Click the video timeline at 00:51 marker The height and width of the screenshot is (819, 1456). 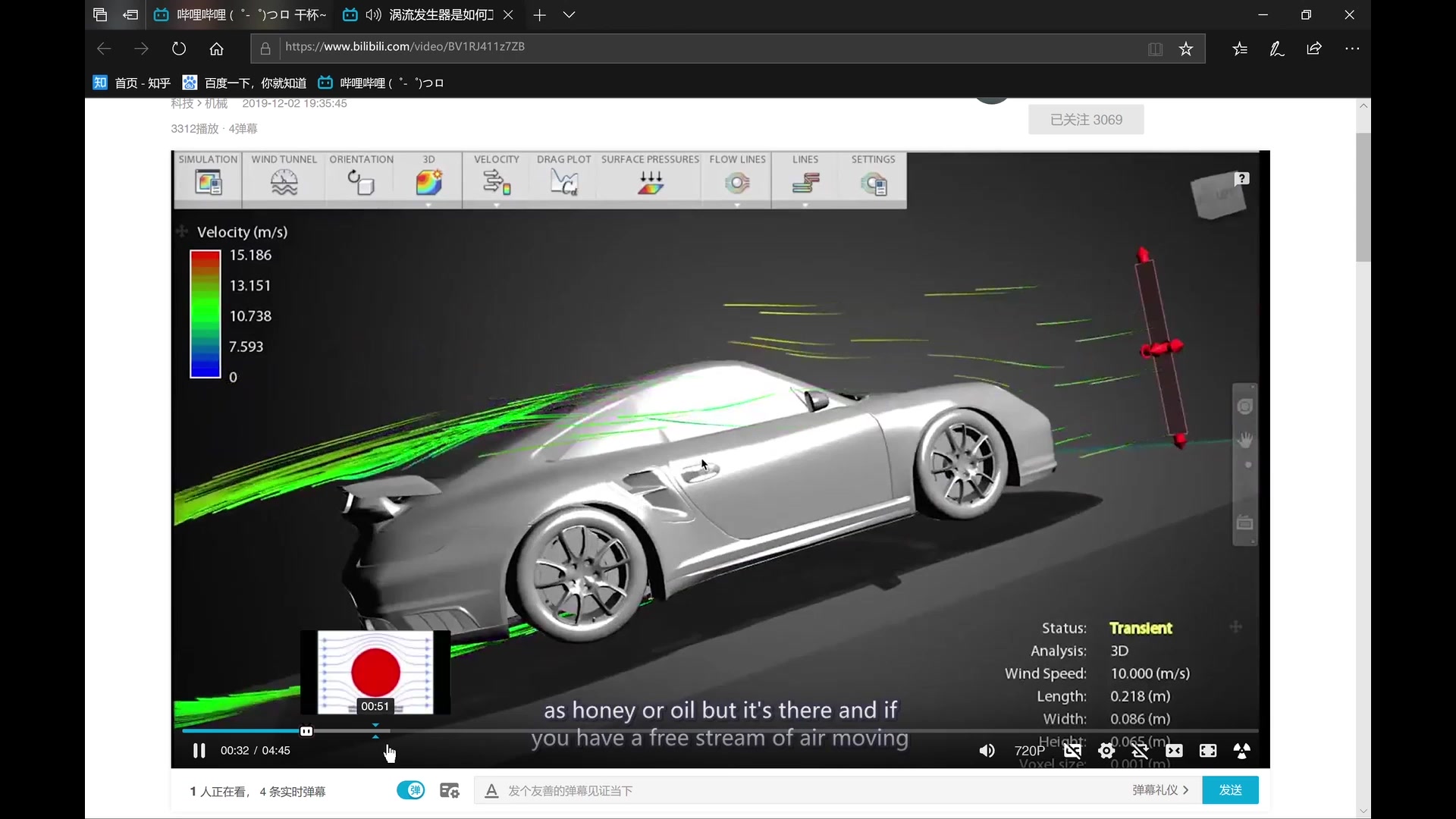[x=375, y=731]
